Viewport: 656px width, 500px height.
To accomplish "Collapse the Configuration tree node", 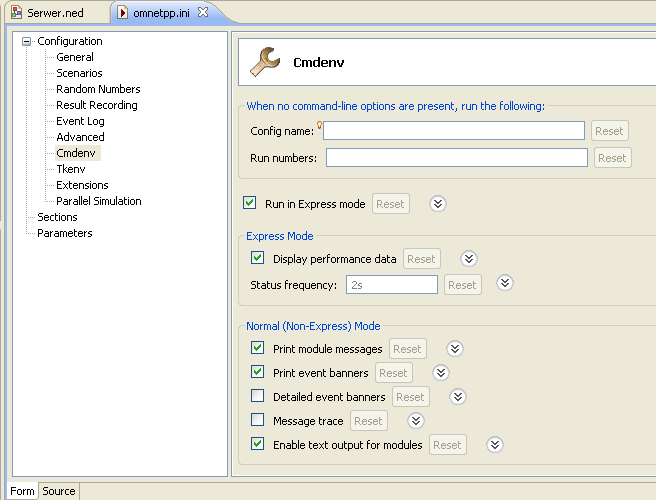I will (x=26, y=41).
